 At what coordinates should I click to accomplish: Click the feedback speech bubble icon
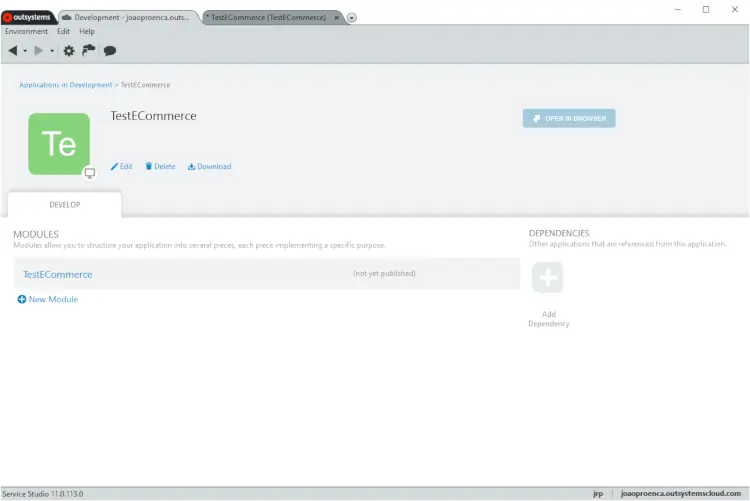tap(110, 51)
